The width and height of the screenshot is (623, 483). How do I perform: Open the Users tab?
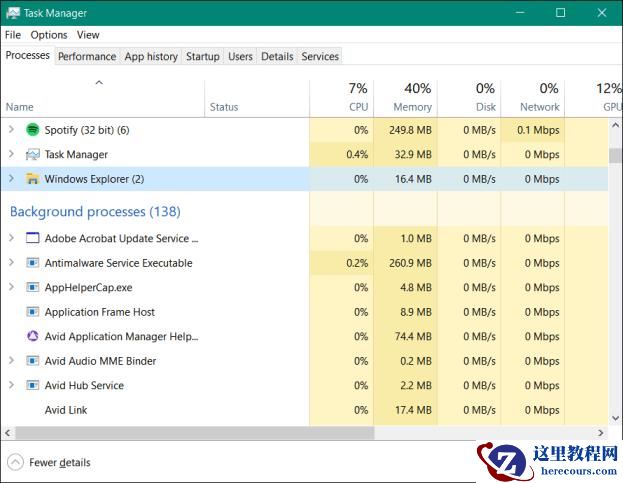click(x=240, y=56)
